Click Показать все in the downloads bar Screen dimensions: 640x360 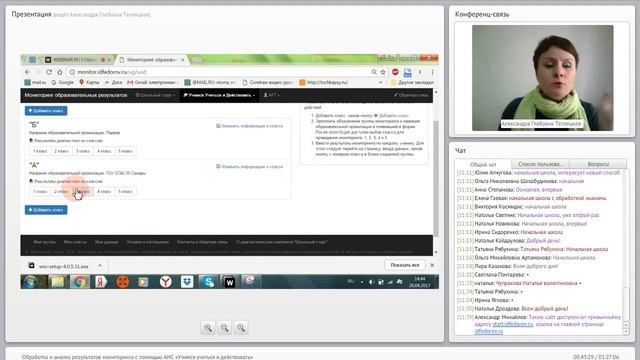405,265
